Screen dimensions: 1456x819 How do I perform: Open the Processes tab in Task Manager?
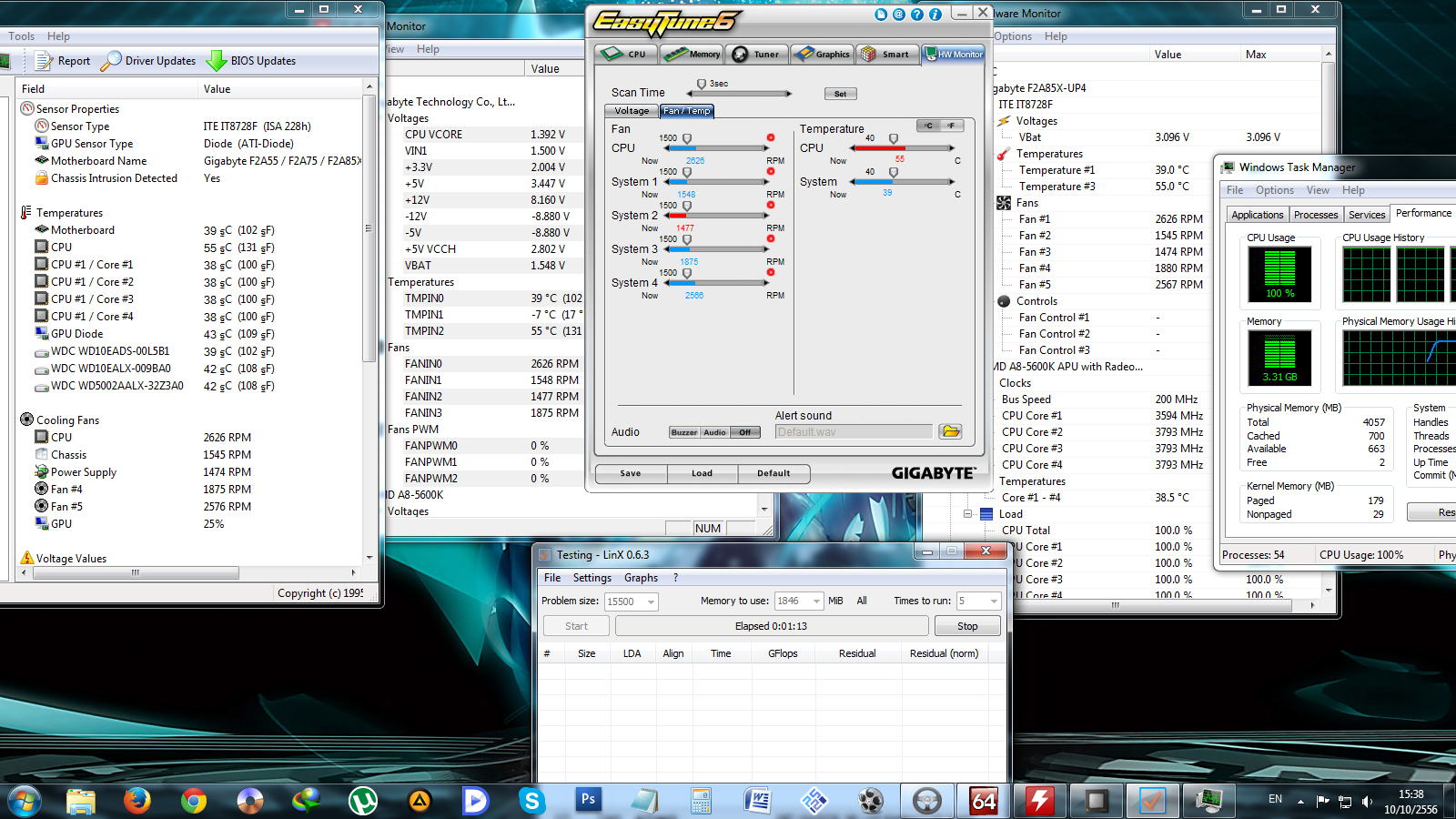click(x=1316, y=215)
